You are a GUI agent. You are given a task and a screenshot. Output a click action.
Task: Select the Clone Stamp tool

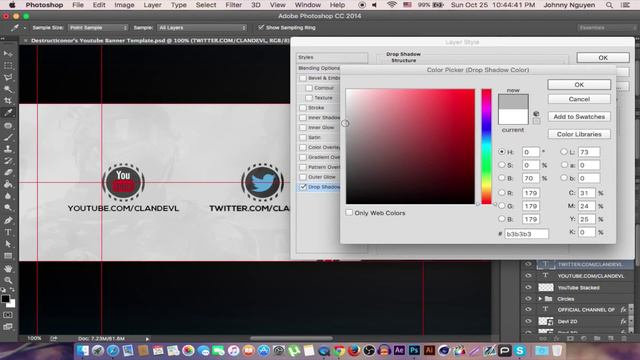pos(8,149)
